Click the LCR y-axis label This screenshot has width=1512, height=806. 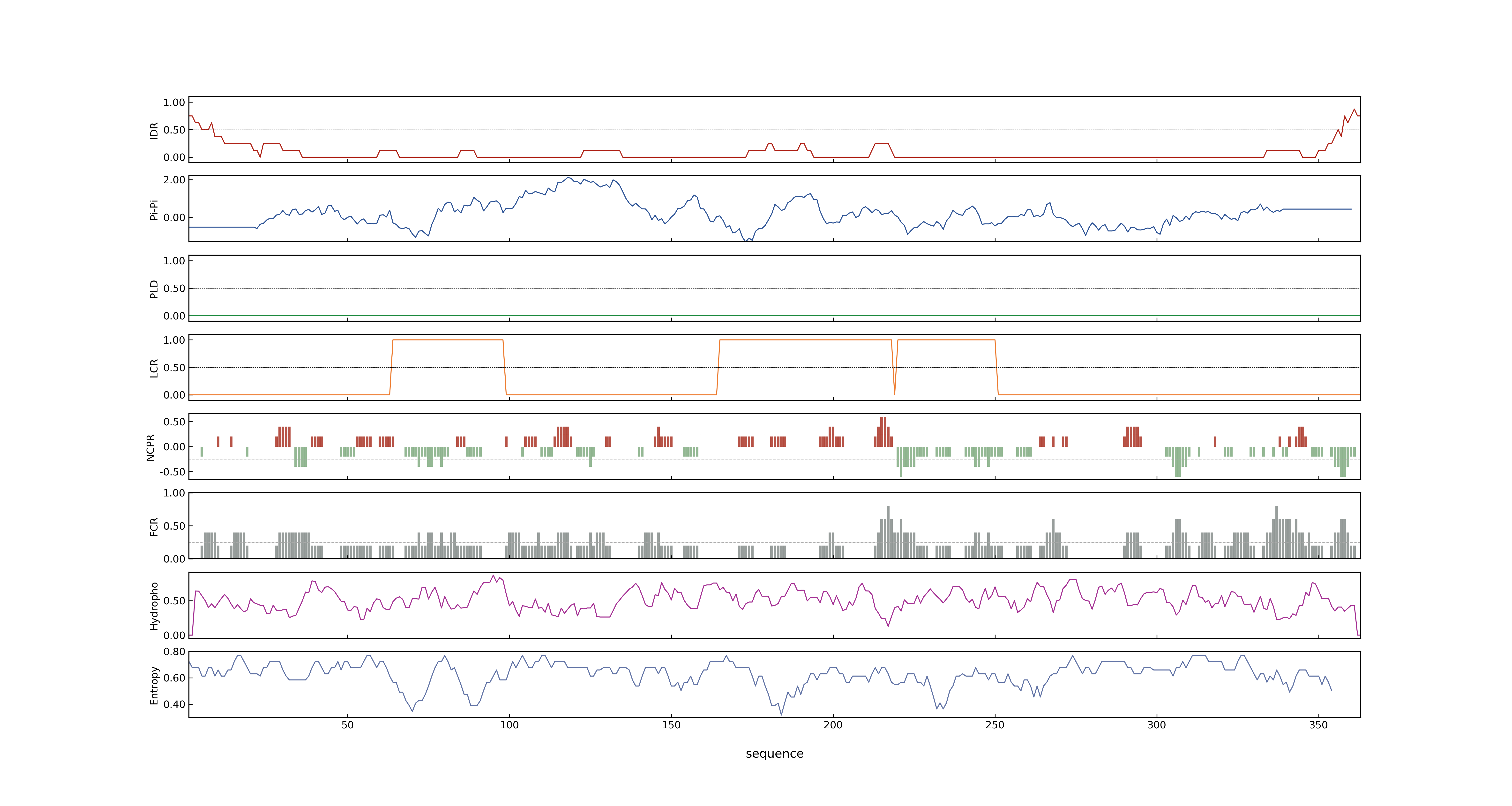[x=154, y=368]
